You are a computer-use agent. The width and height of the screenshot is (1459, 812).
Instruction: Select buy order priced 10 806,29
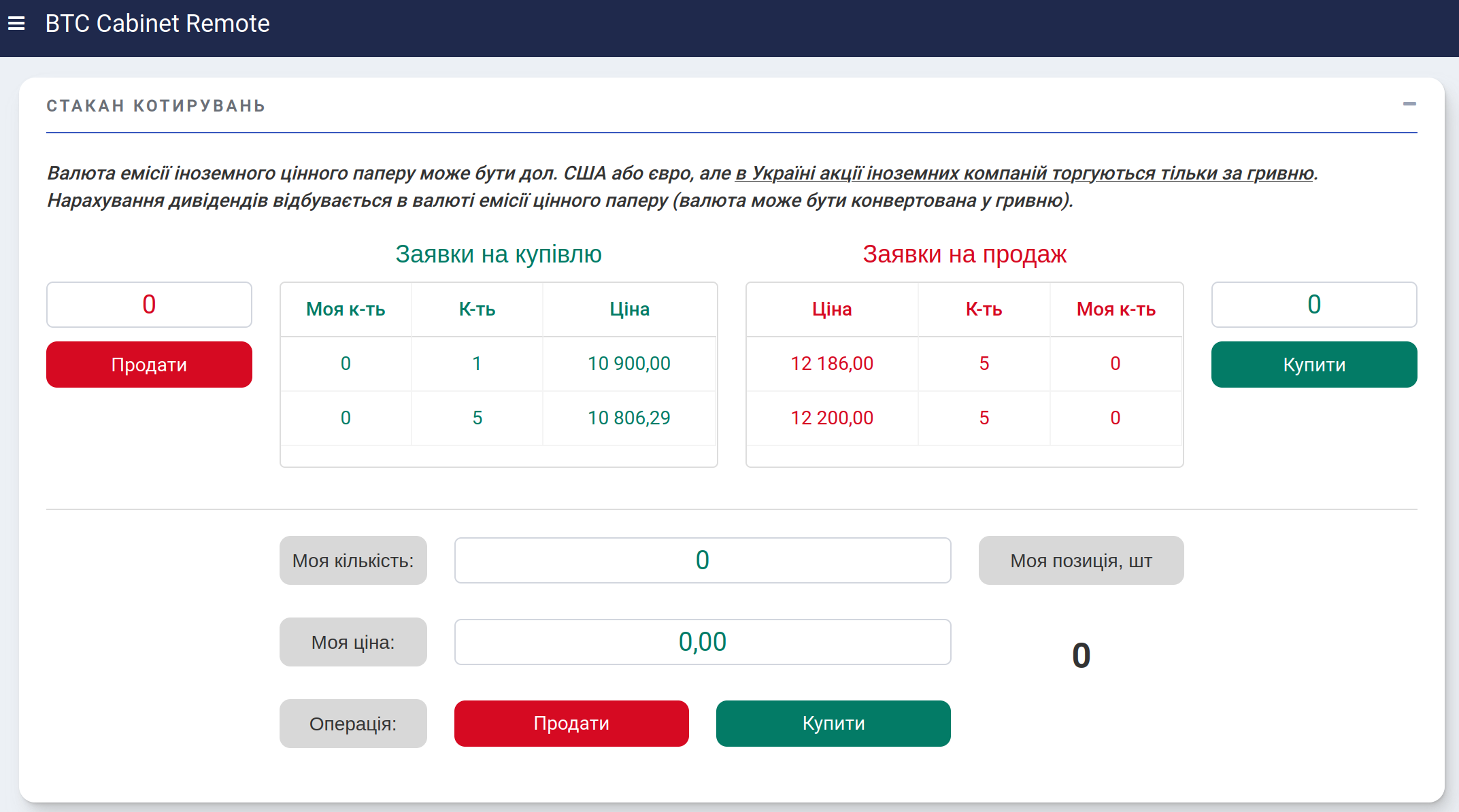[x=628, y=418]
